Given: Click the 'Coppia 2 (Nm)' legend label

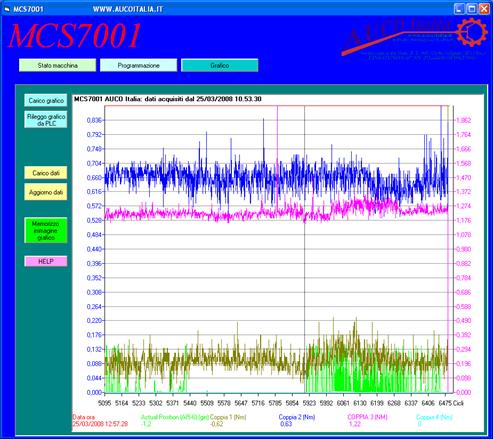Looking at the screenshot, I should (297, 417).
